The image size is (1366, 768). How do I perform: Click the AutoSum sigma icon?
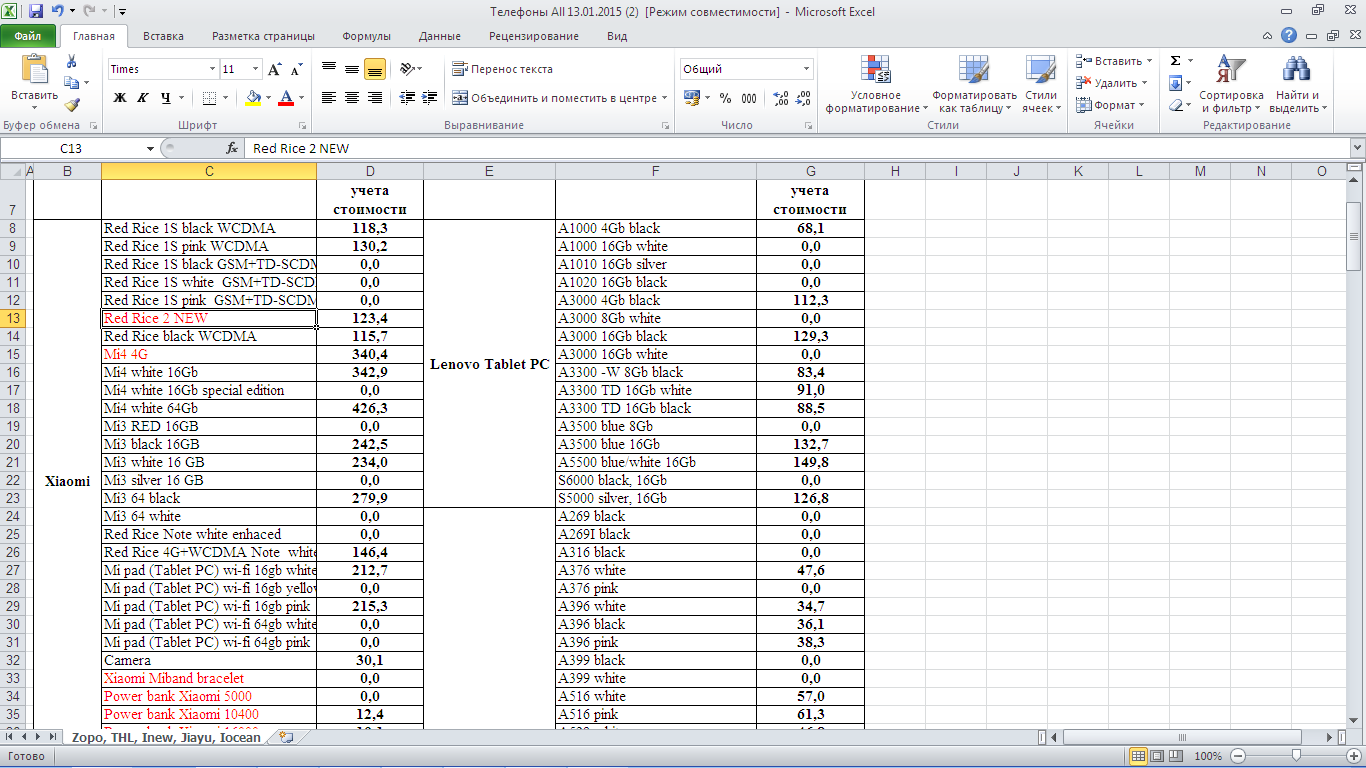(x=1176, y=61)
